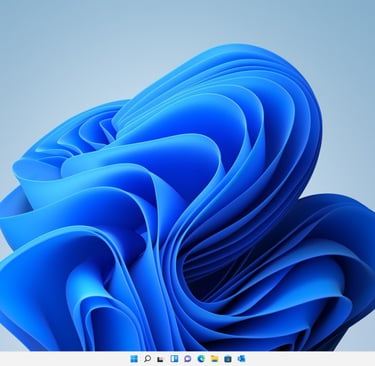Click the blue bloom desktop wallpaper
This screenshot has width=375, height=366.
[187, 217]
